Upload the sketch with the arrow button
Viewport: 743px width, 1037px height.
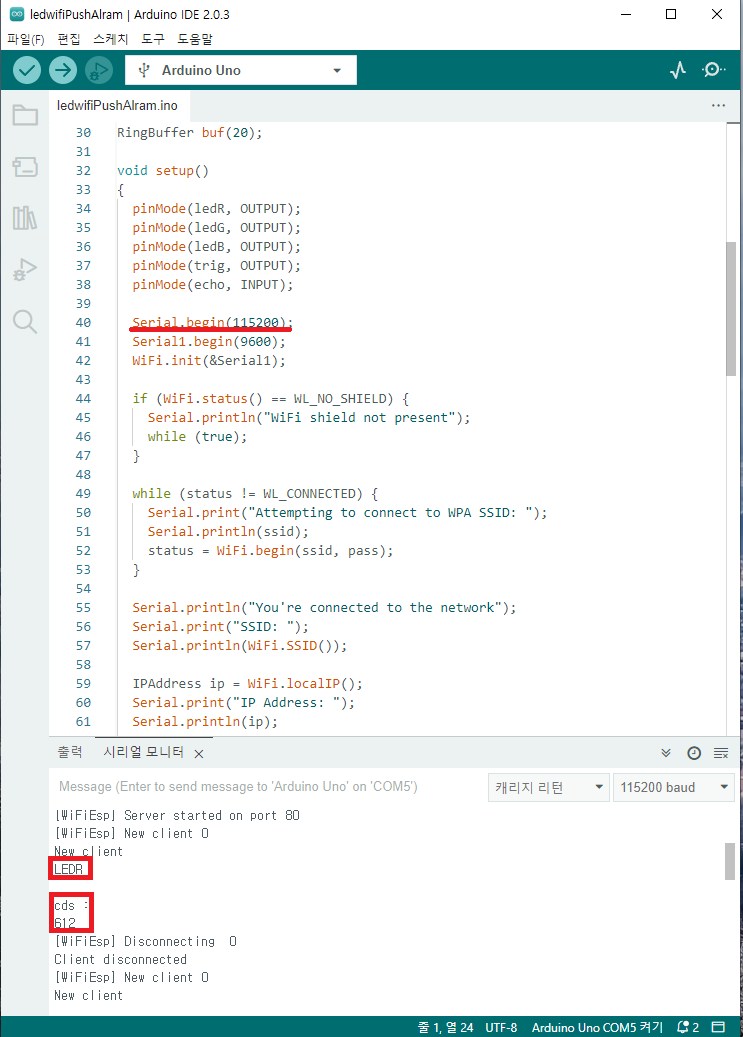(63, 70)
